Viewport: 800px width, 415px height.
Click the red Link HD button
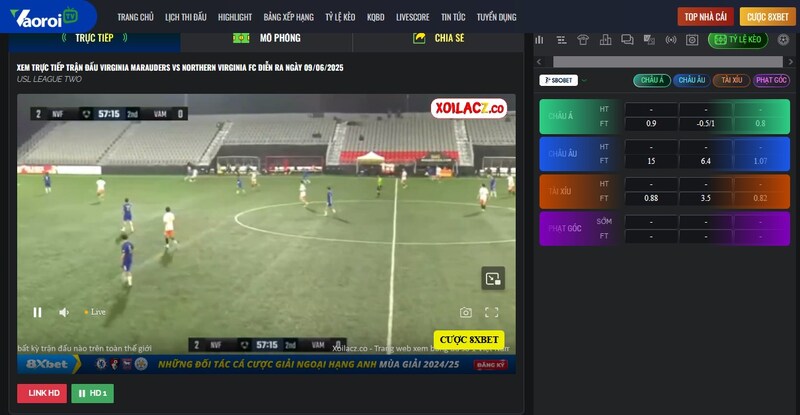pyautogui.click(x=42, y=393)
